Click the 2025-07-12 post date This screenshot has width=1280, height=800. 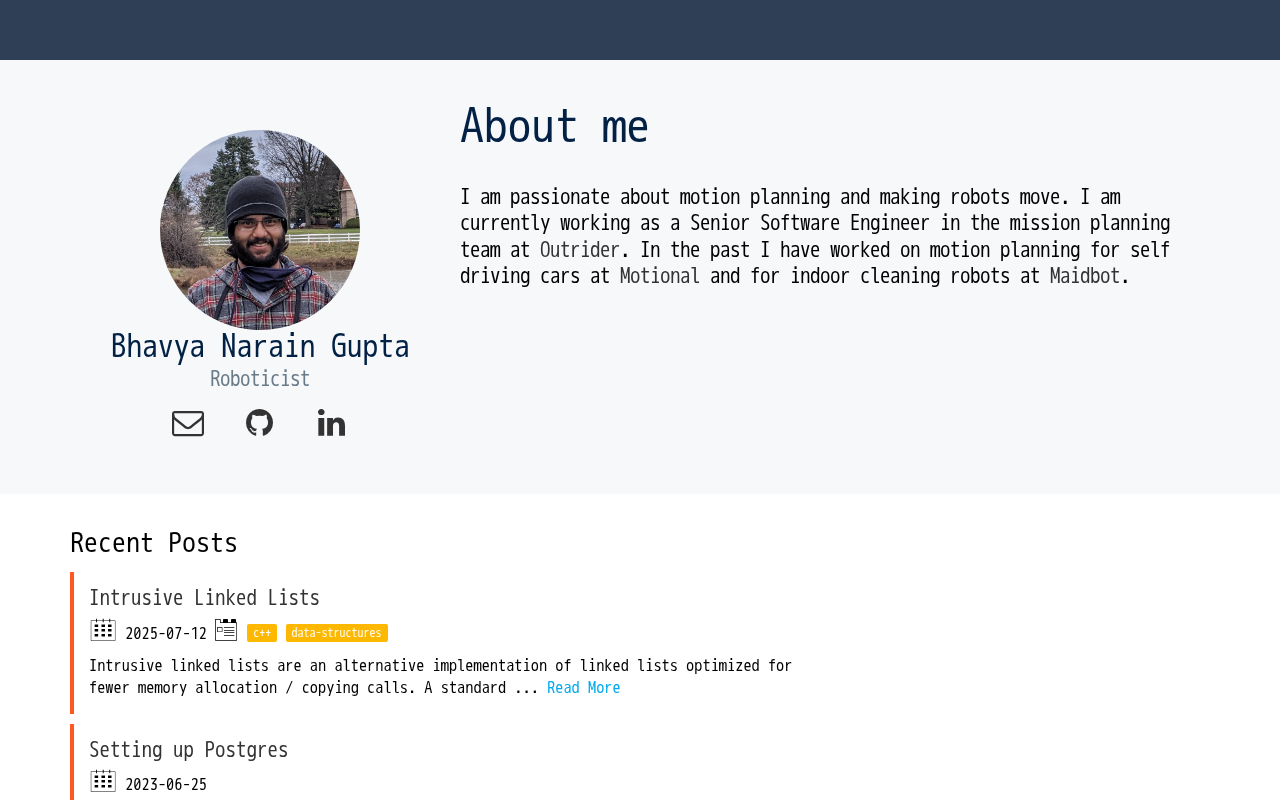click(x=166, y=634)
